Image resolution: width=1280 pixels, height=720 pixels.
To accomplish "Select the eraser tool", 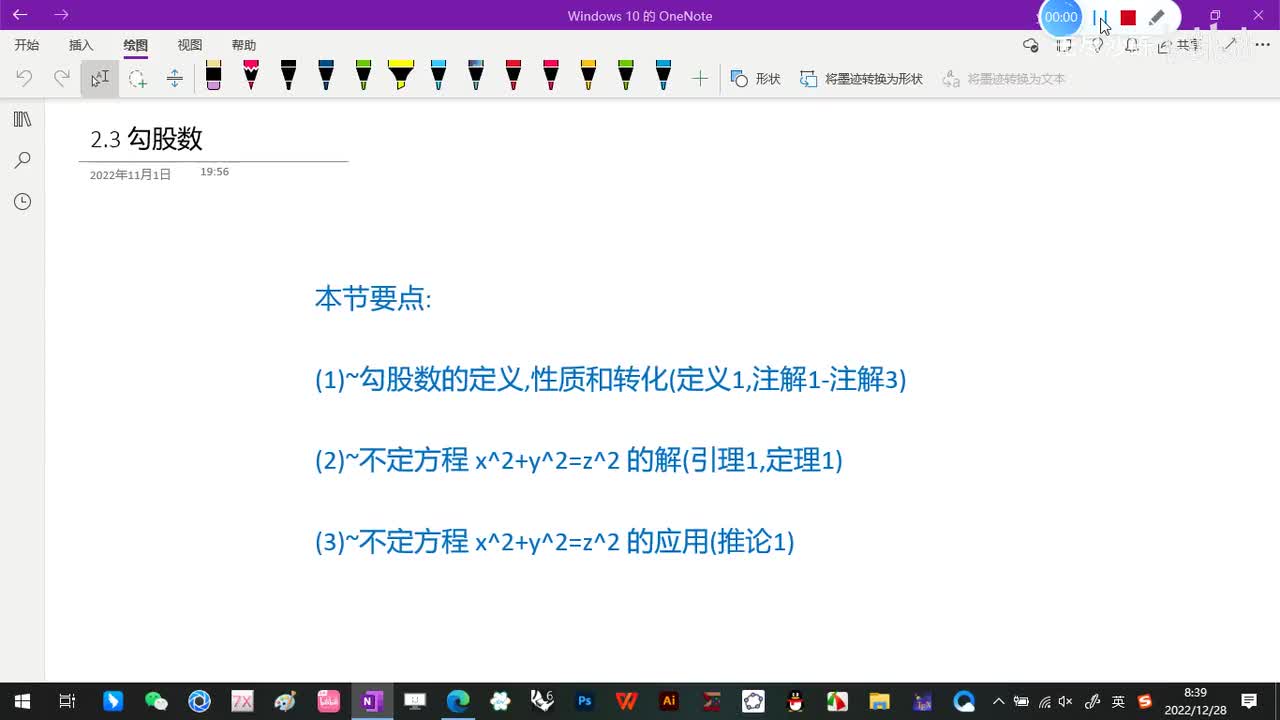I will pos(213,76).
